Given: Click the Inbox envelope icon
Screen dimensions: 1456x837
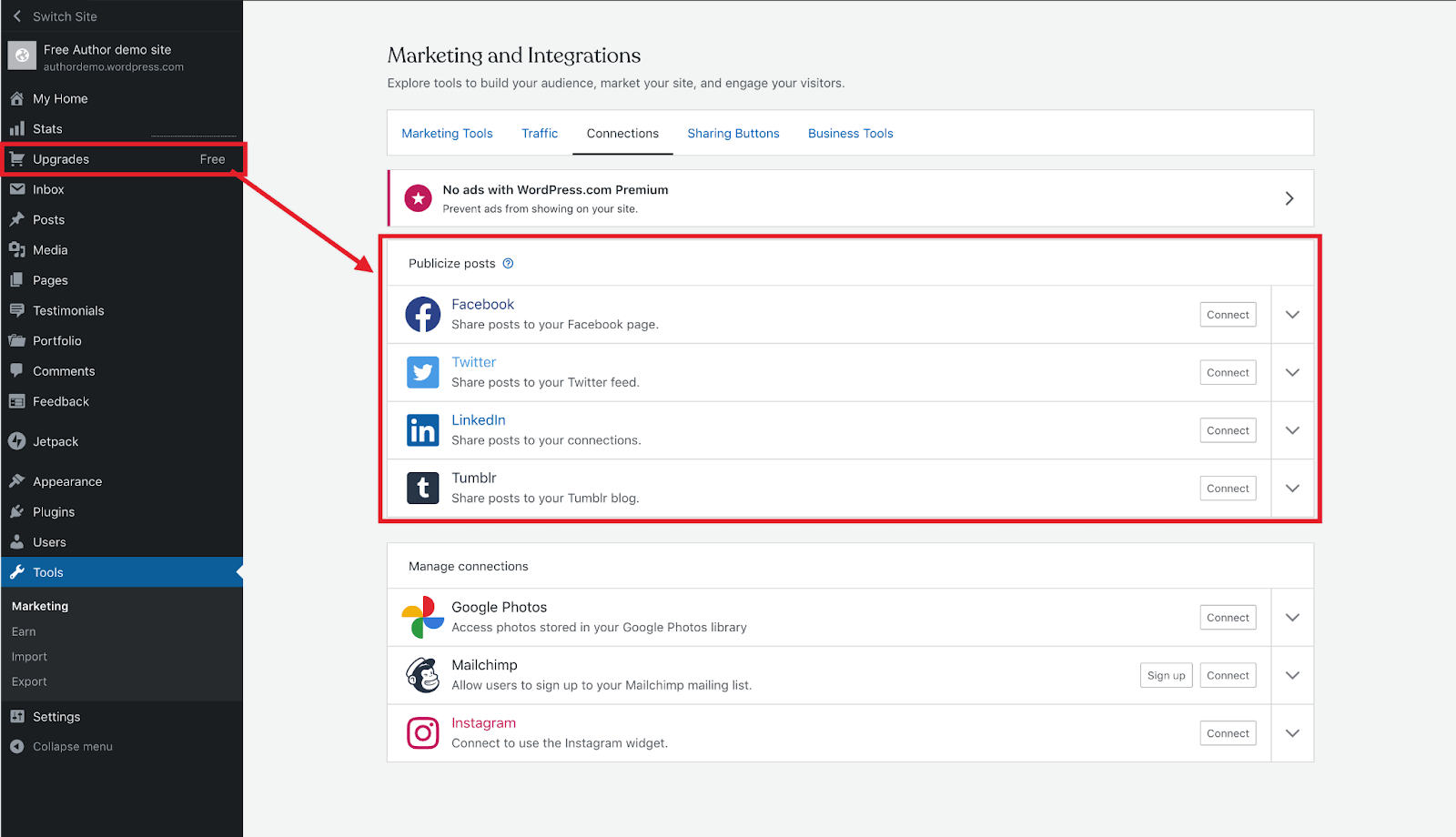Looking at the screenshot, I should pyautogui.click(x=16, y=189).
